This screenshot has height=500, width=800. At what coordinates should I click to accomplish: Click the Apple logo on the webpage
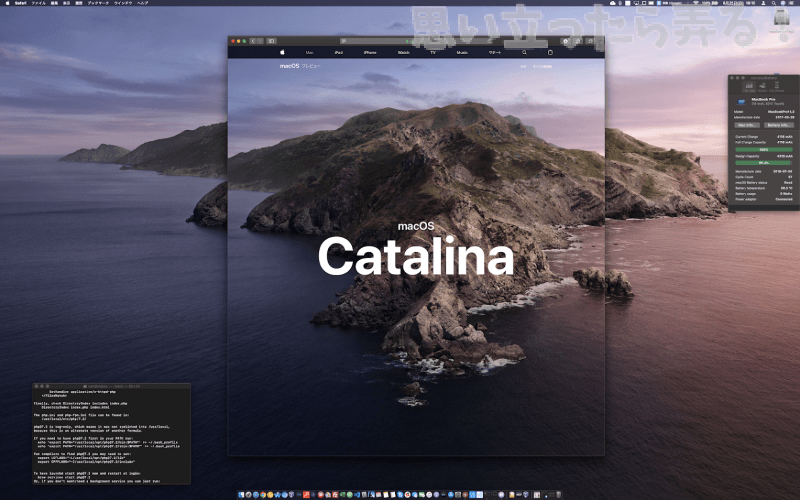(x=282, y=52)
